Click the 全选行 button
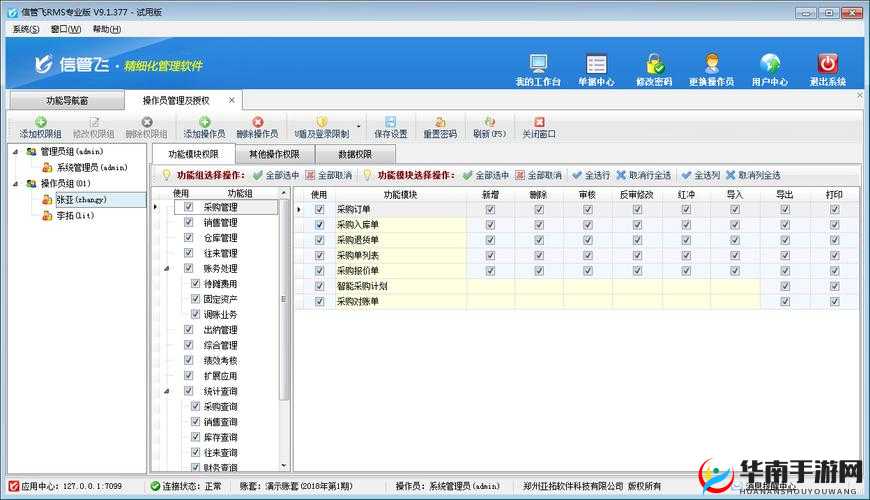 (x=591, y=175)
